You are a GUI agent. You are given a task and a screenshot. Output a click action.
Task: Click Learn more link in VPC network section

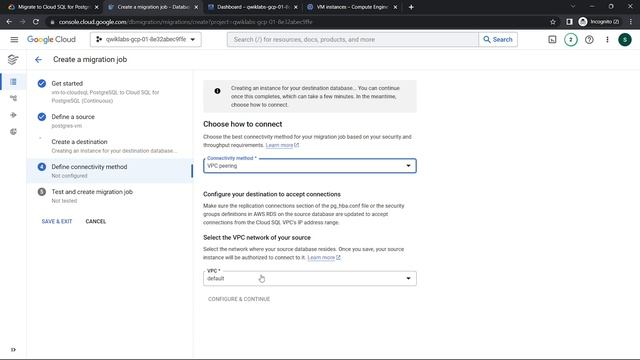point(324,258)
